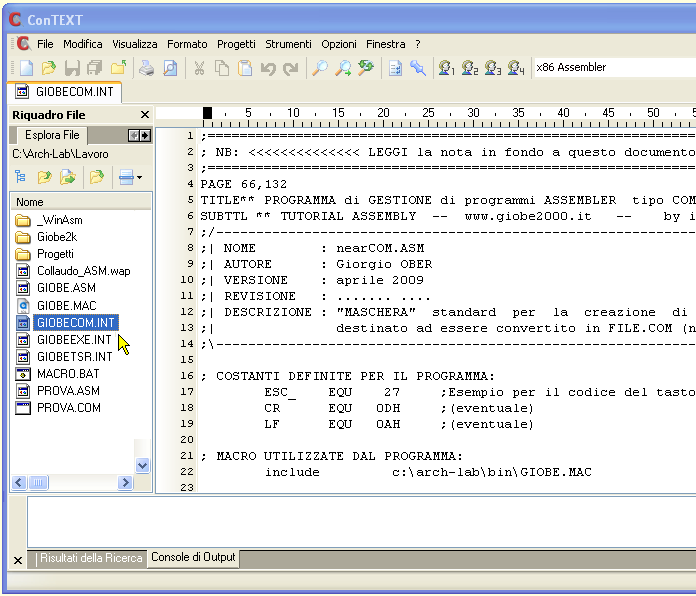
Task: Open Print Preview from the toolbar
Action: 170,68
